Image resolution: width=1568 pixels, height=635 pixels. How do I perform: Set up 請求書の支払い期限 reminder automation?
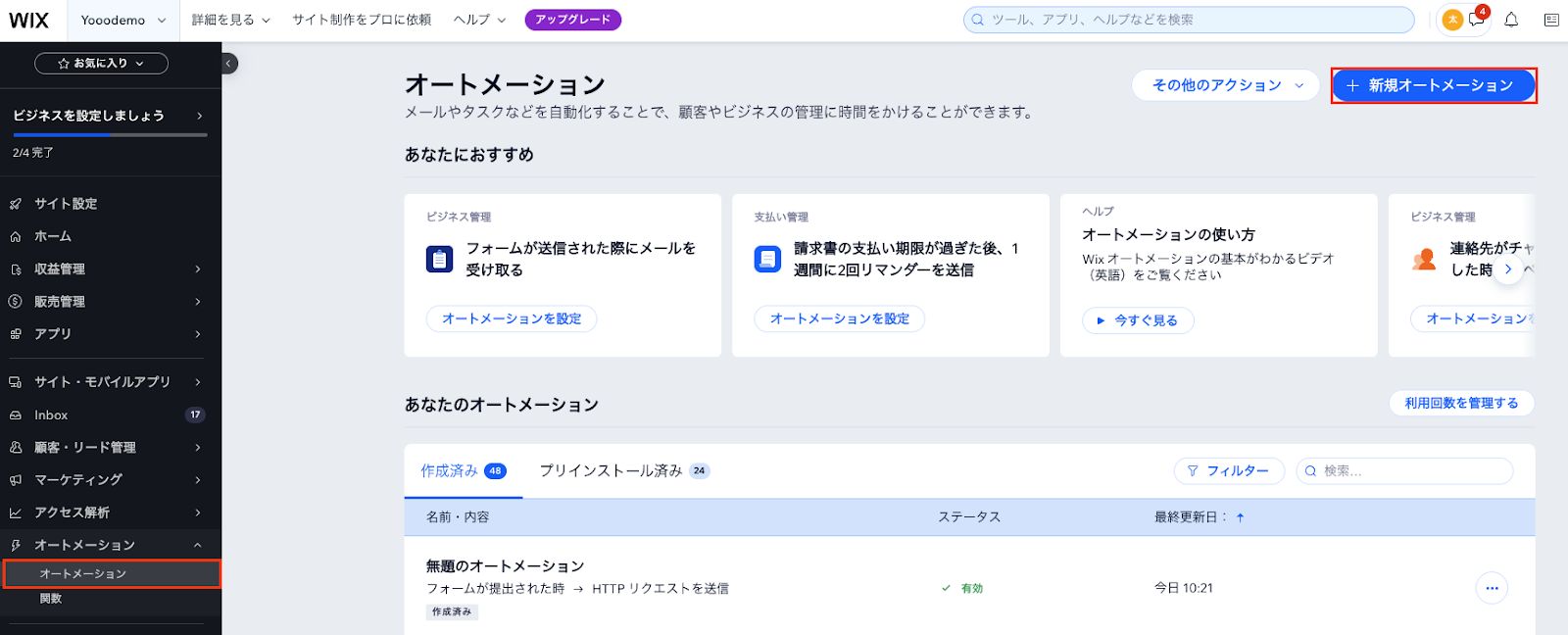pos(840,318)
